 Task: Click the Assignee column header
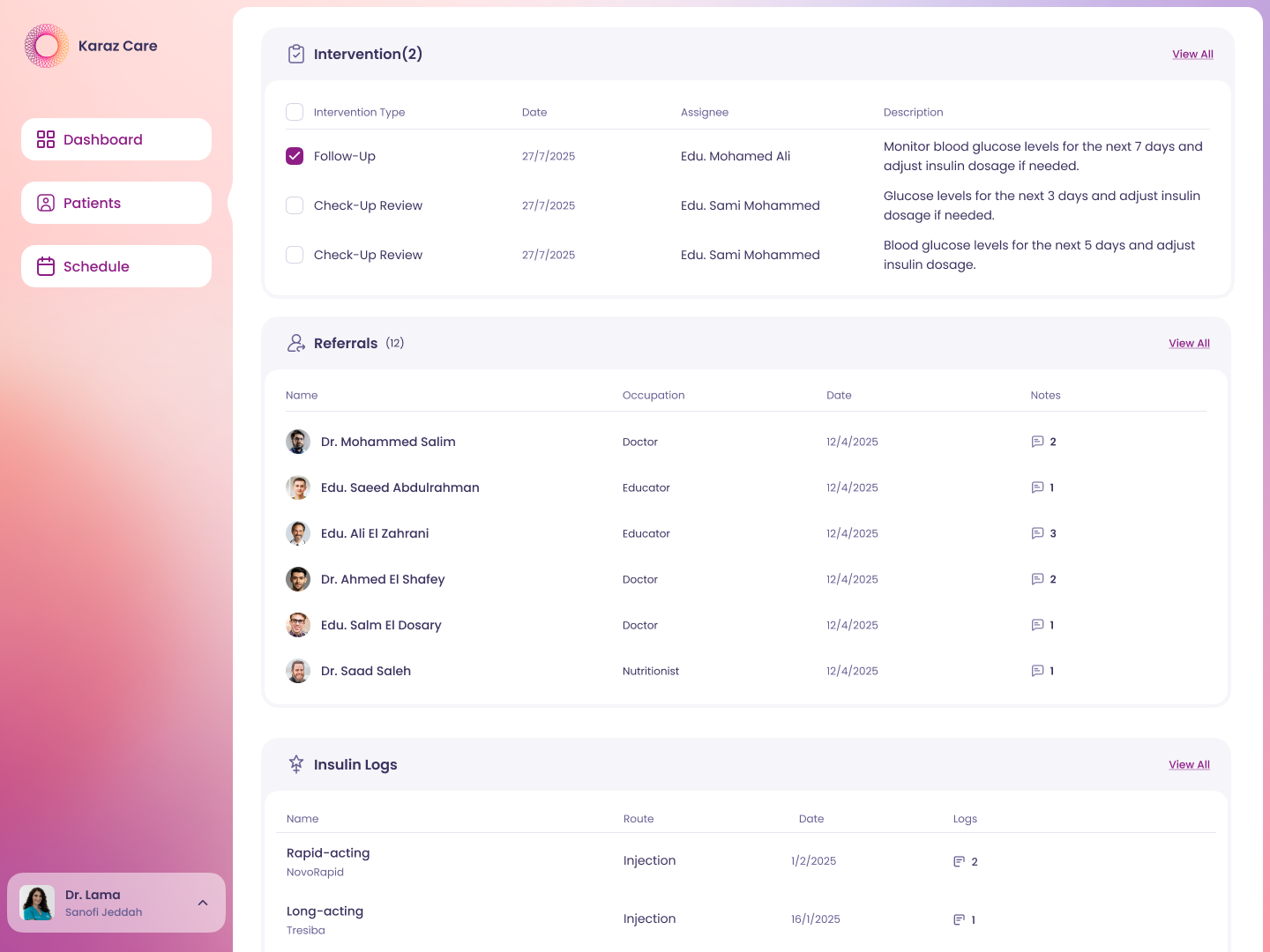pos(705,112)
